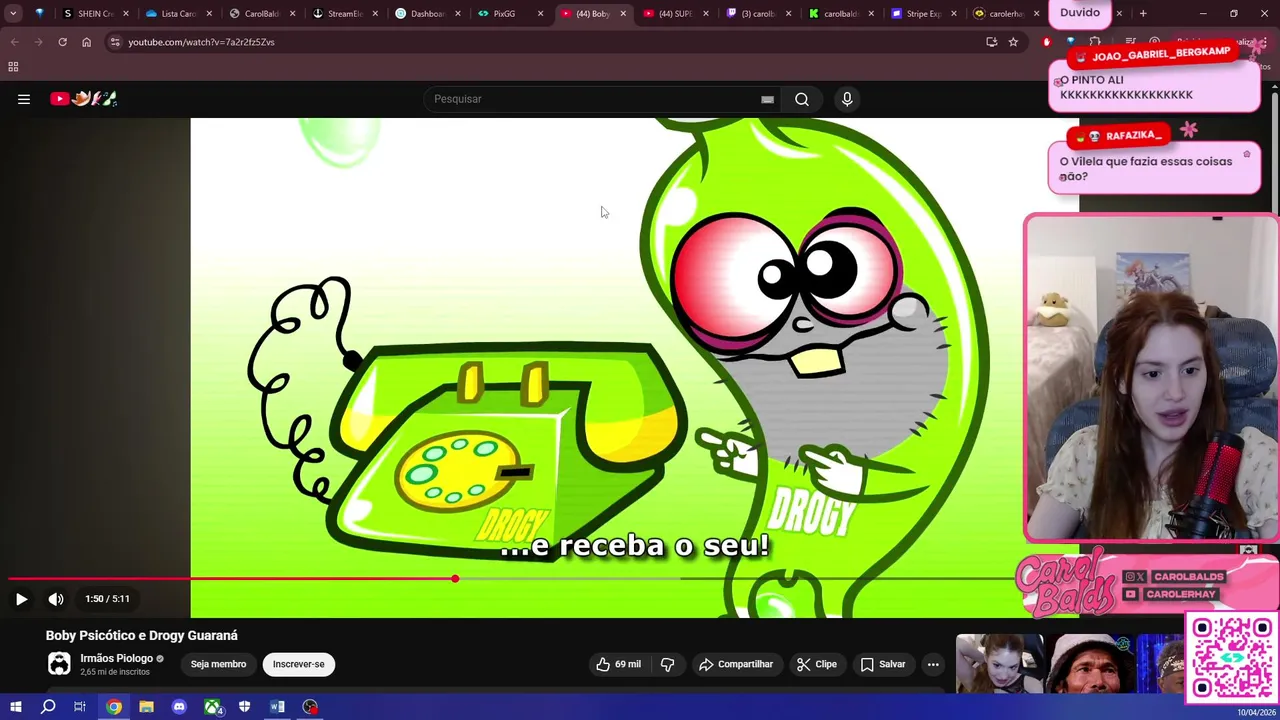The image size is (1280, 720).
Task: Switch to the Twitch (3) carolb tab
Action: [757, 14]
